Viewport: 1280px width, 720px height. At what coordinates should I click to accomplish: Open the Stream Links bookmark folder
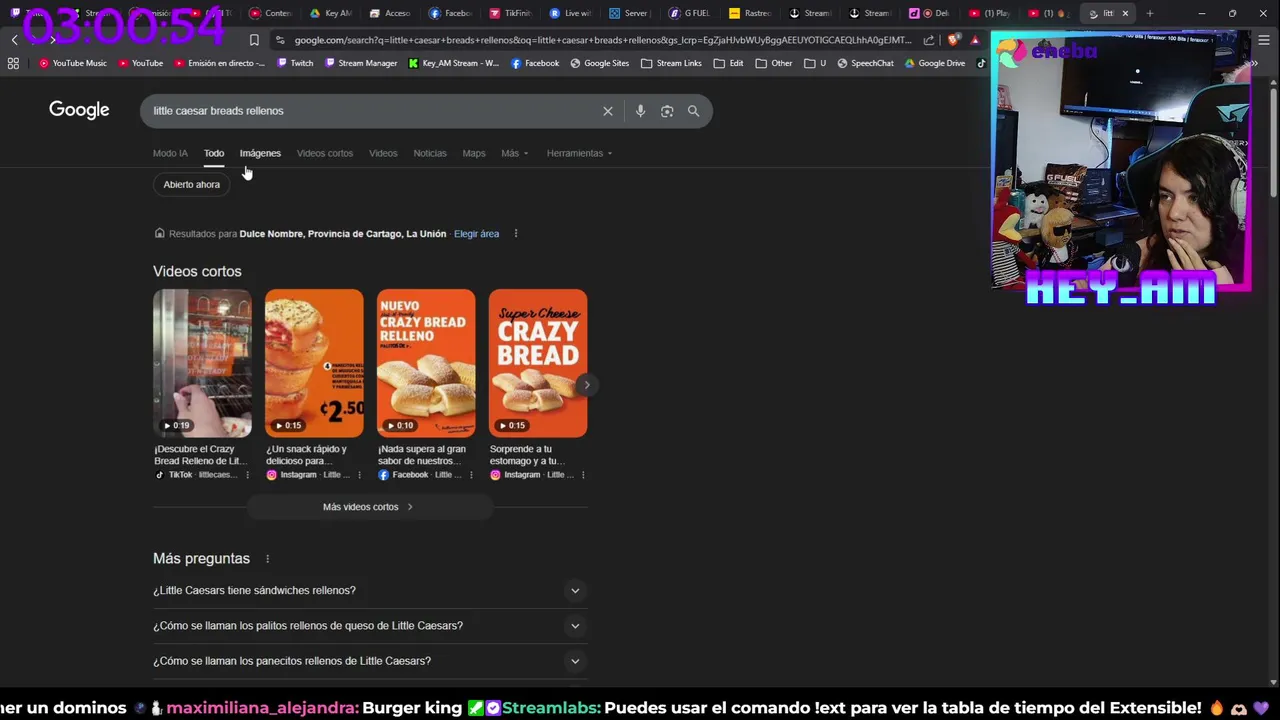click(671, 63)
